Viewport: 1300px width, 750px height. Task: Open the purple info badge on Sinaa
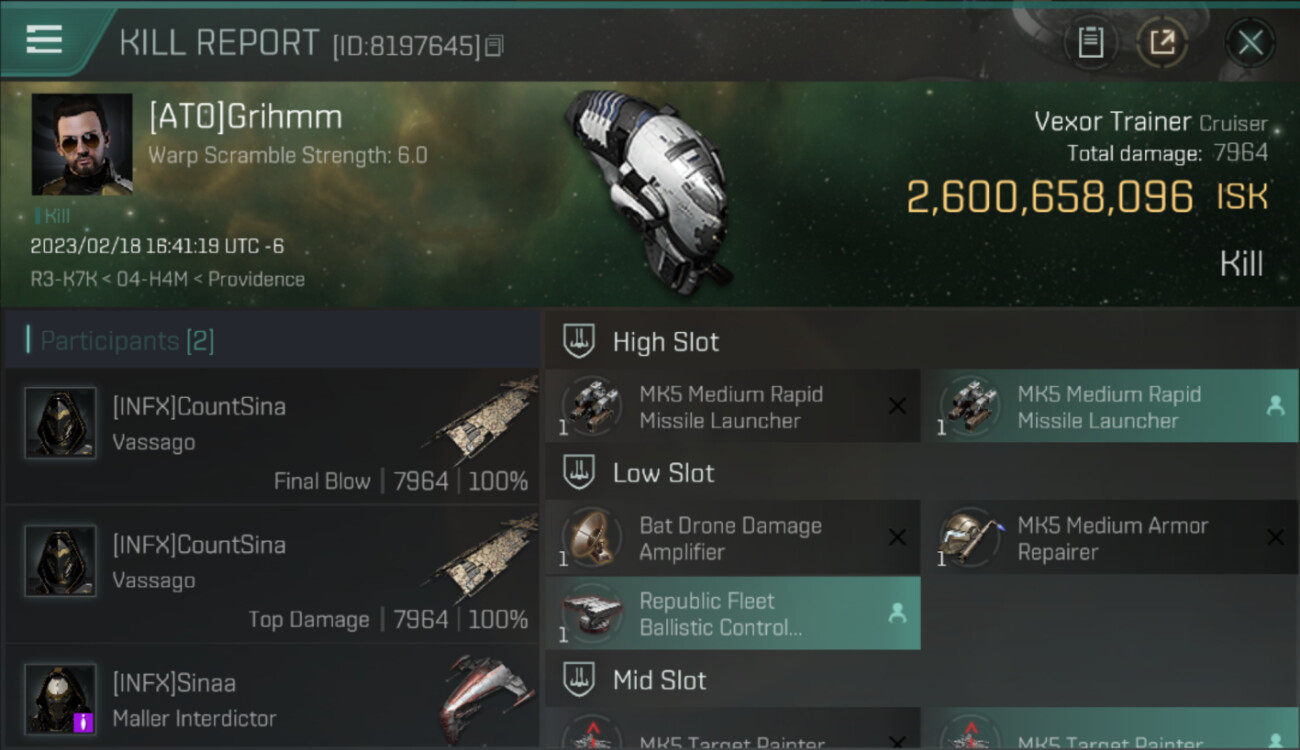coord(84,721)
